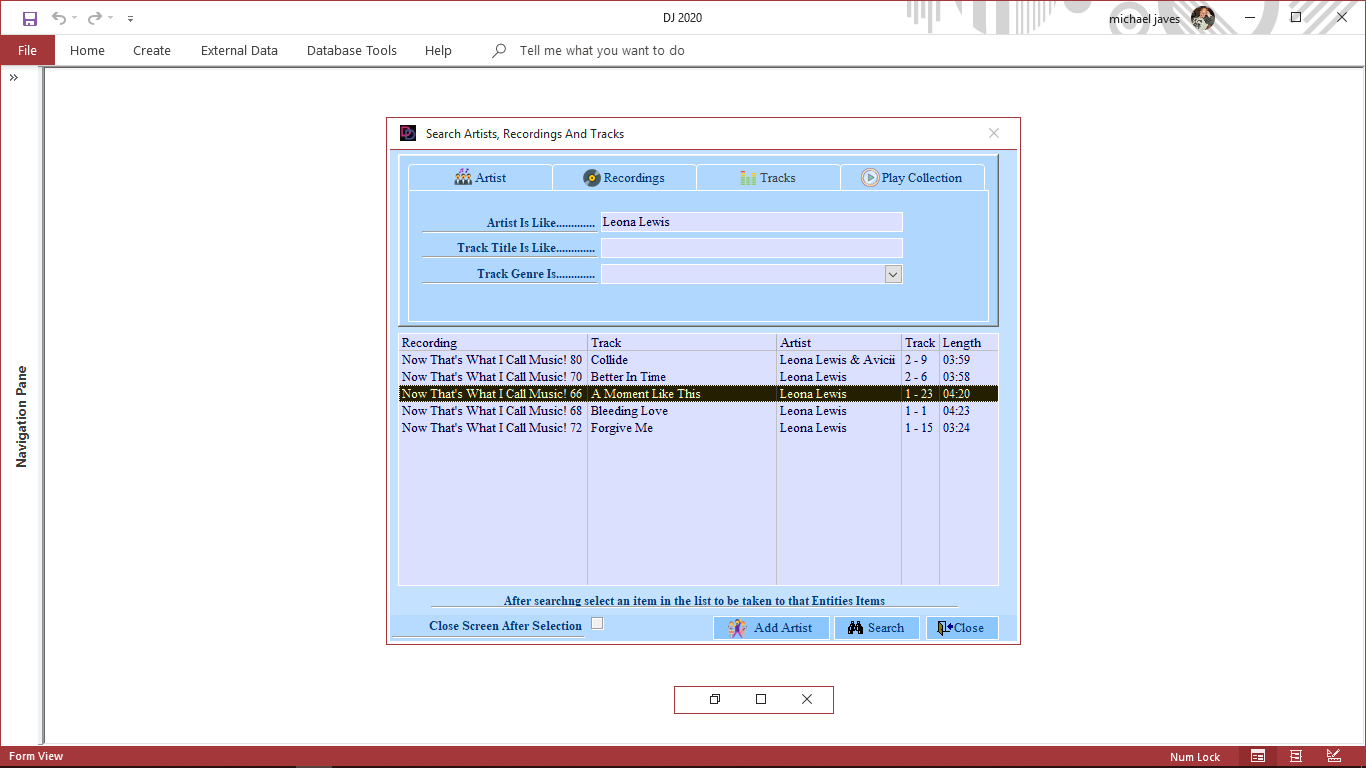Open the File menu

(x=27, y=50)
